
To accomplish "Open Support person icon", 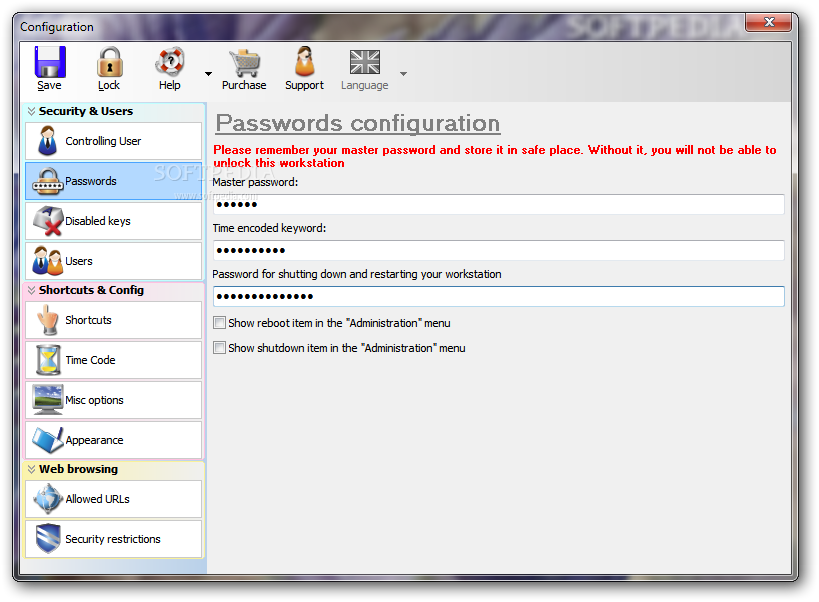I will point(305,62).
